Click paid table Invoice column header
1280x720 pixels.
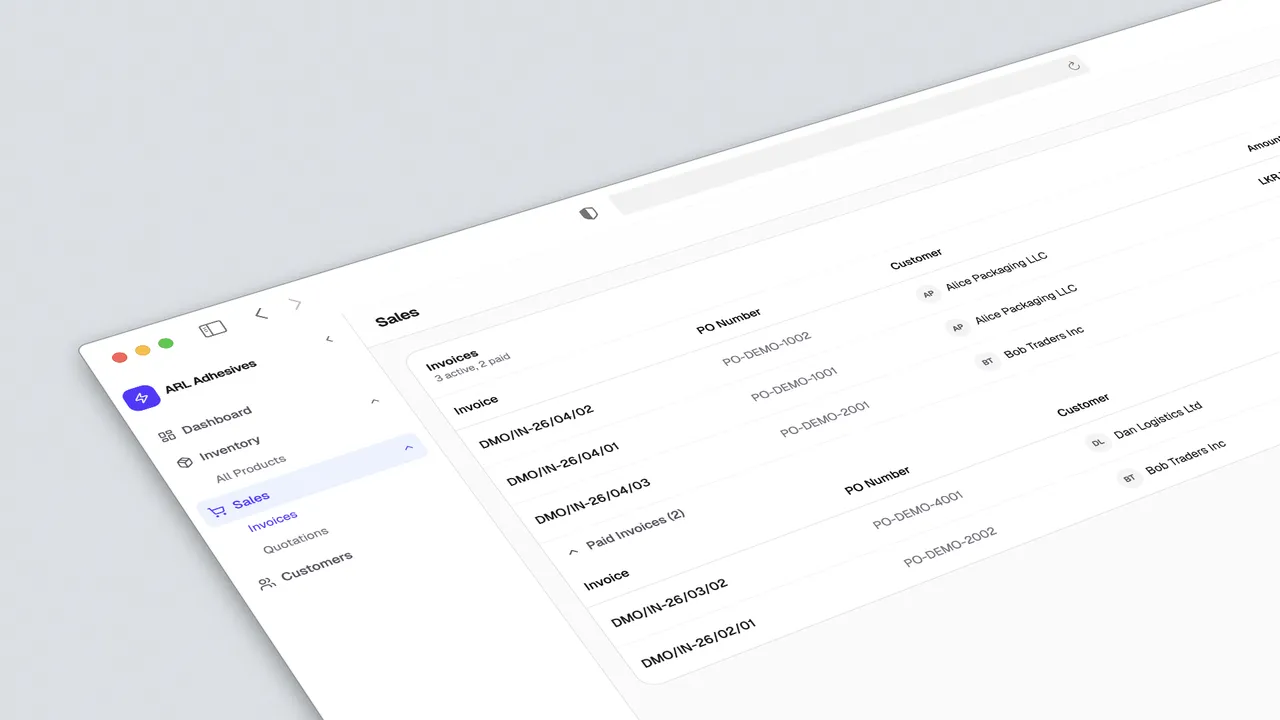[607, 579]
